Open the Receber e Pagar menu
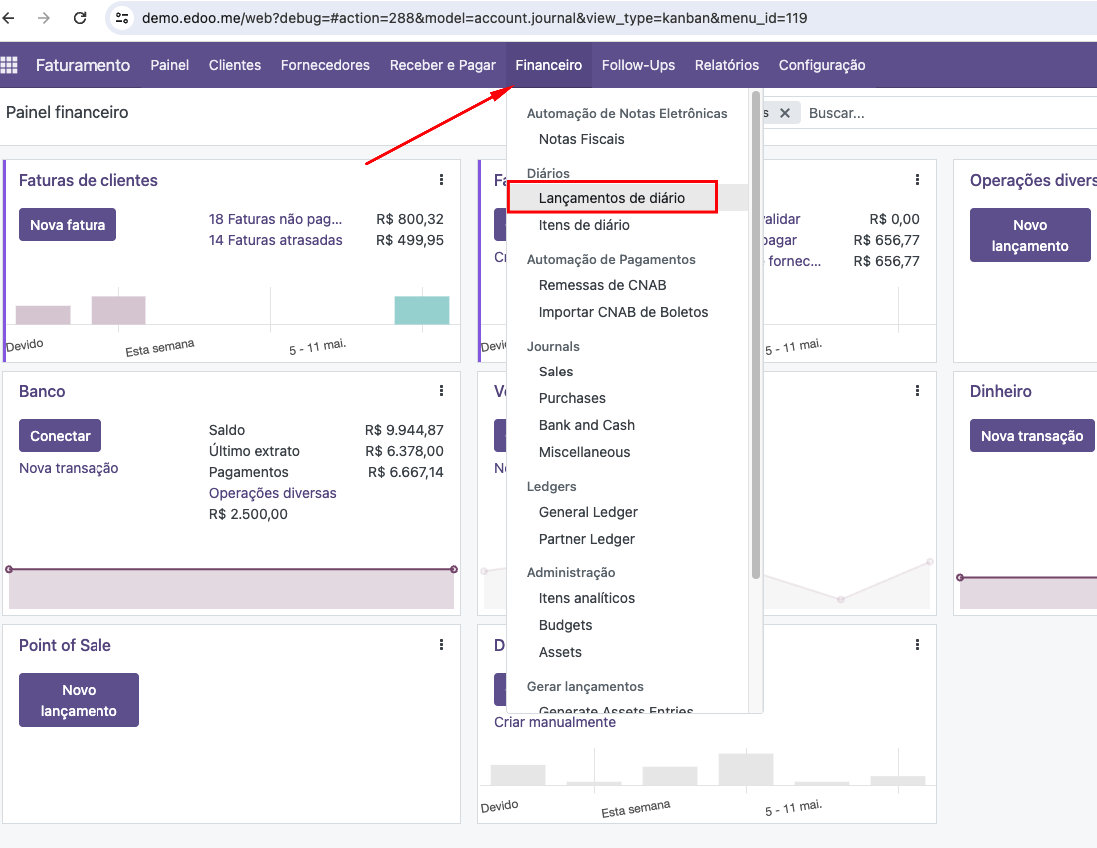1097x848 pixels. click(442, 65)
